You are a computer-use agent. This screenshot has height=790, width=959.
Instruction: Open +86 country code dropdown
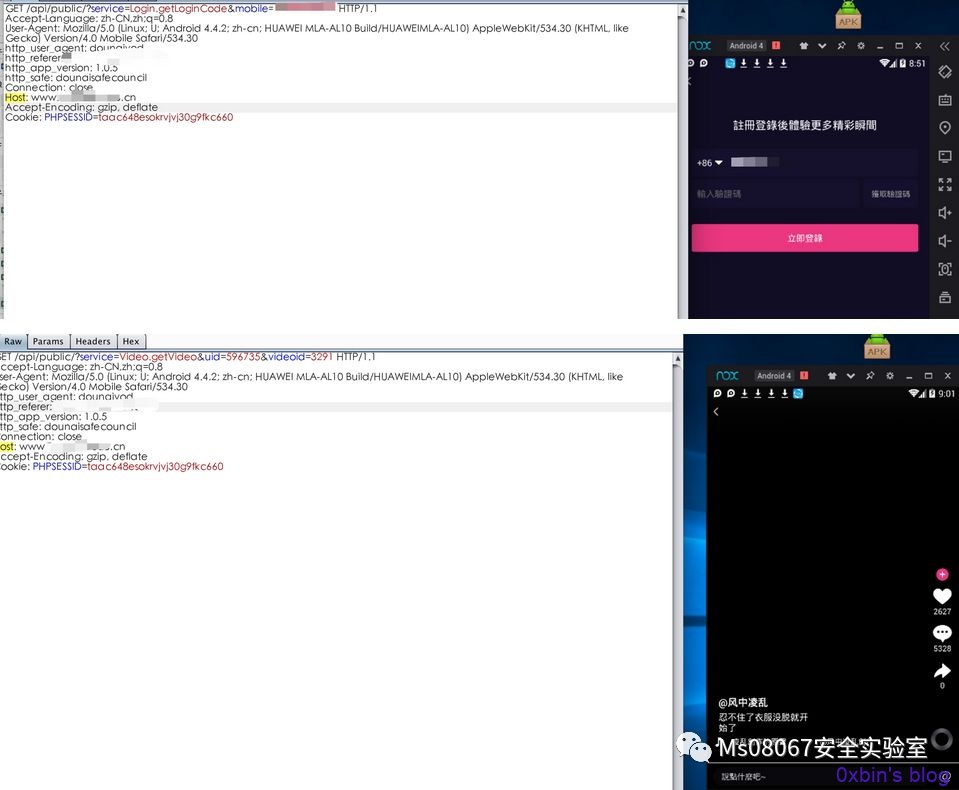tap(709, 163)
